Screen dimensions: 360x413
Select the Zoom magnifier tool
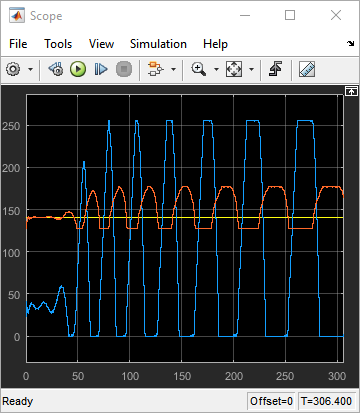pos(199,69)
